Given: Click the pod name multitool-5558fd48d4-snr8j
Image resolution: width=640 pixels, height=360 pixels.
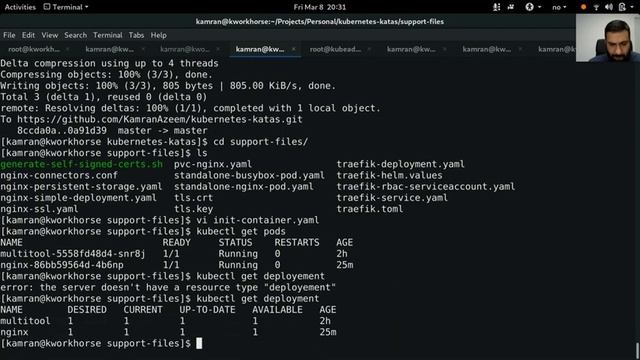Looking at the screenshot, I should click(x=73, y=253).
